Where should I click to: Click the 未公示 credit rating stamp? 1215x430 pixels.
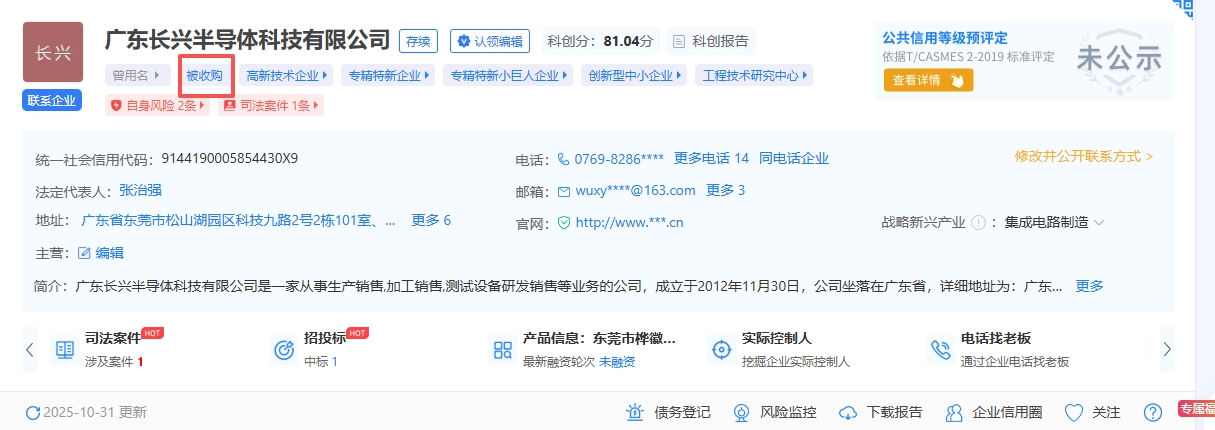tap(1119, 58)
